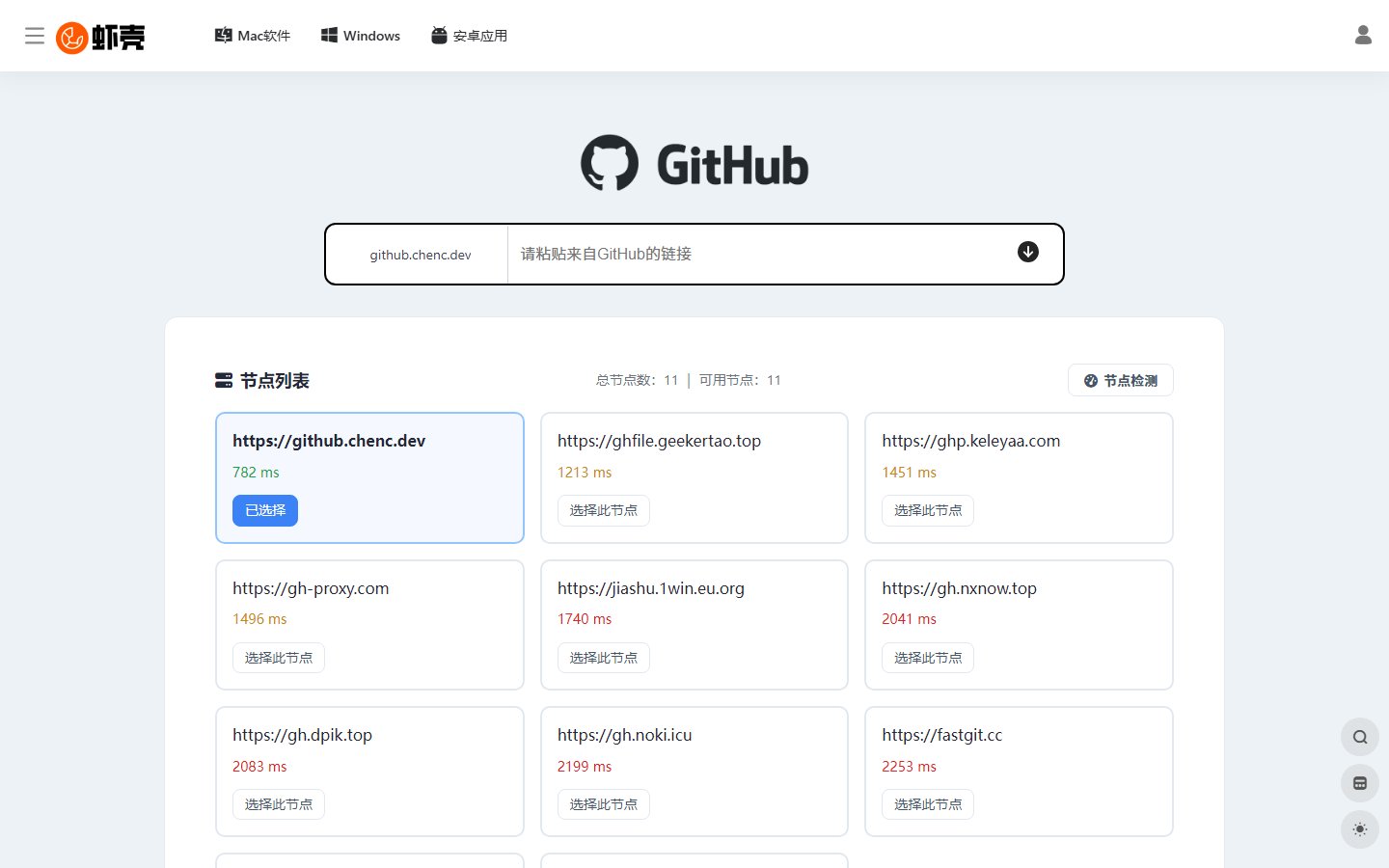Click the server icon beside 节点列表
The width and height of the screenshot is (1389, 868).
(x=224, y=380)
